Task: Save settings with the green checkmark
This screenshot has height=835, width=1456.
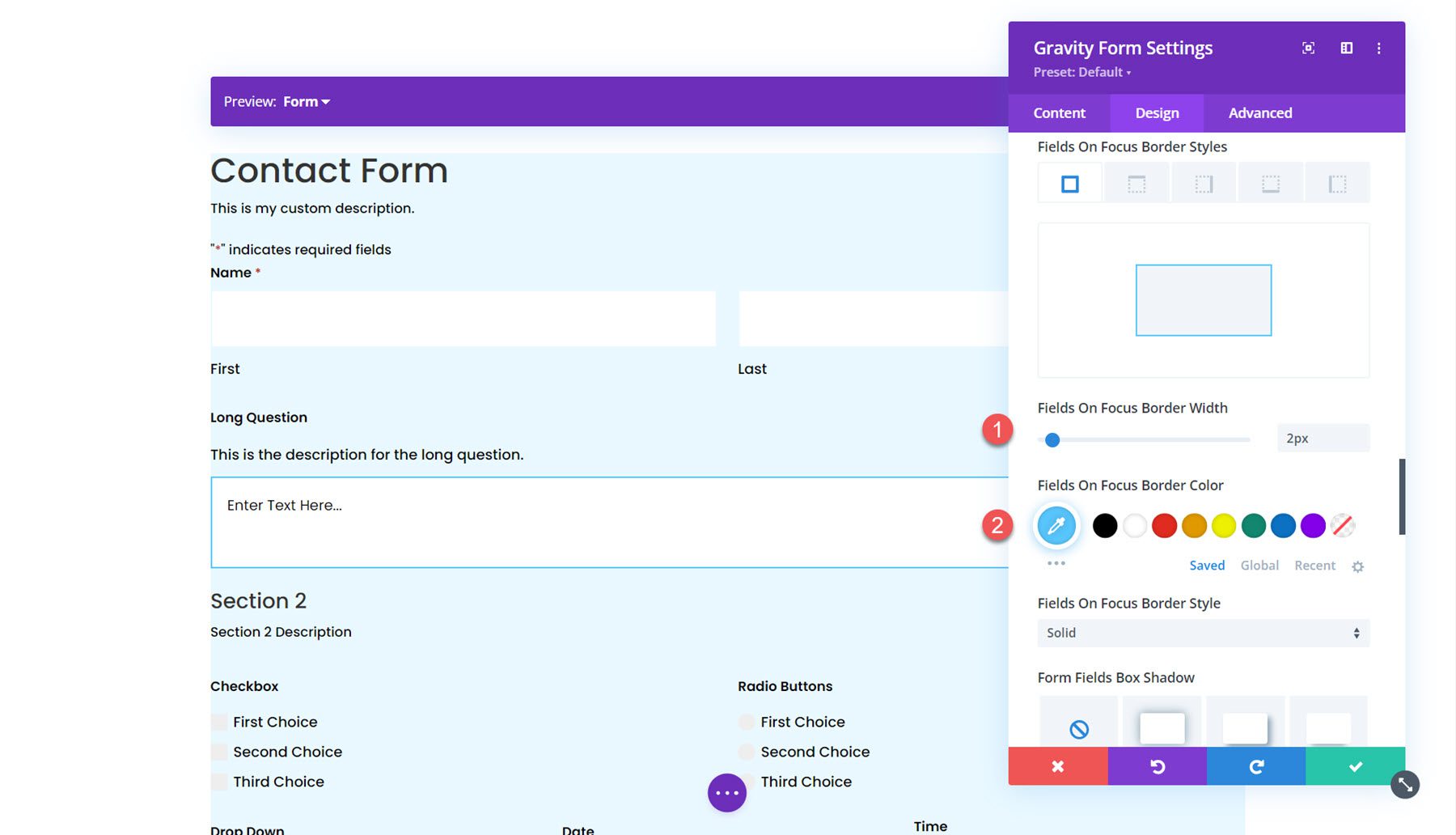Action: [x=1355, y=766]
